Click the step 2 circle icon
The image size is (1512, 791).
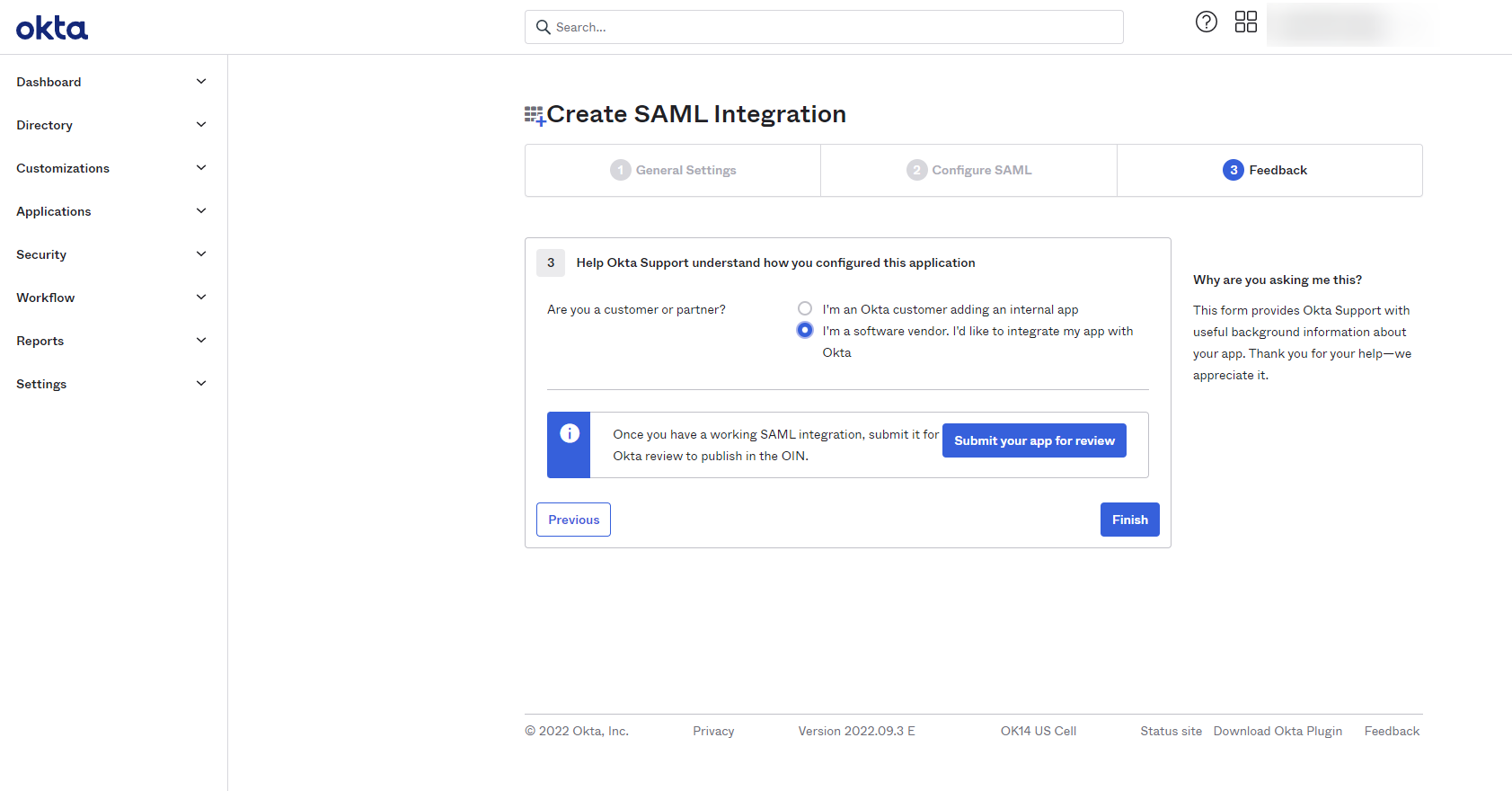pyautogui.click(x=916, y=170)
